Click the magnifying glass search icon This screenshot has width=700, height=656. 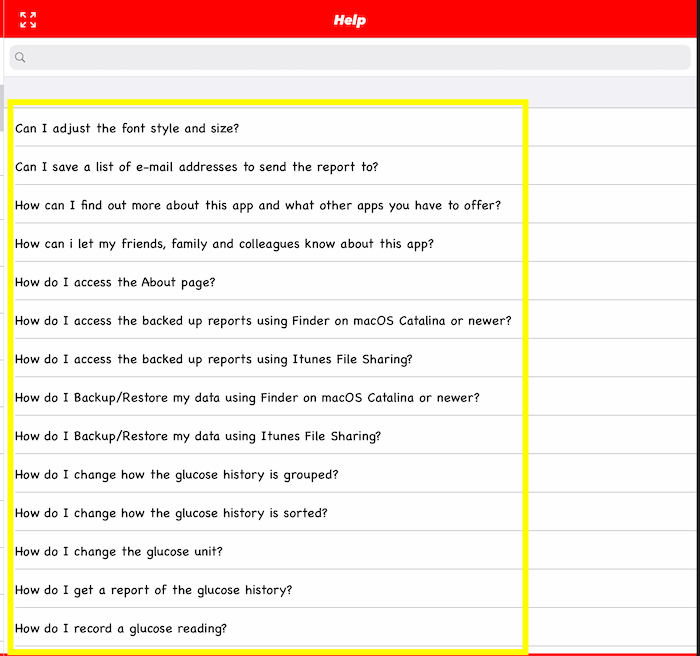(x=20, y=58)
